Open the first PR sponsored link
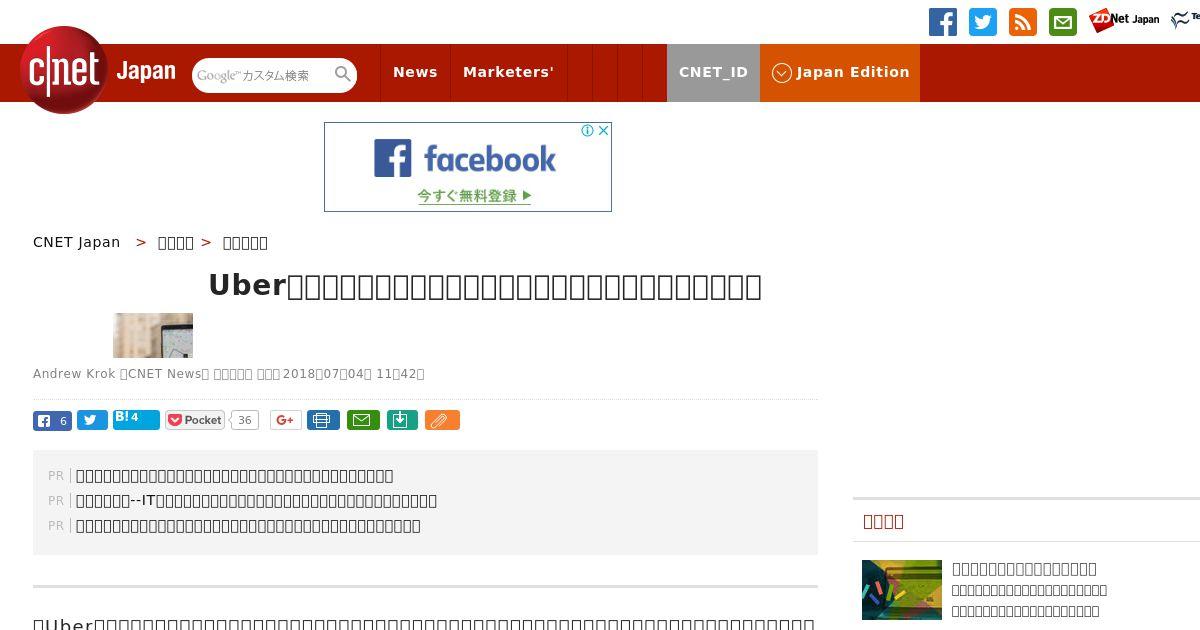Screen dimensions: 1200x630 pyautogui.click(x=234, y=476)
